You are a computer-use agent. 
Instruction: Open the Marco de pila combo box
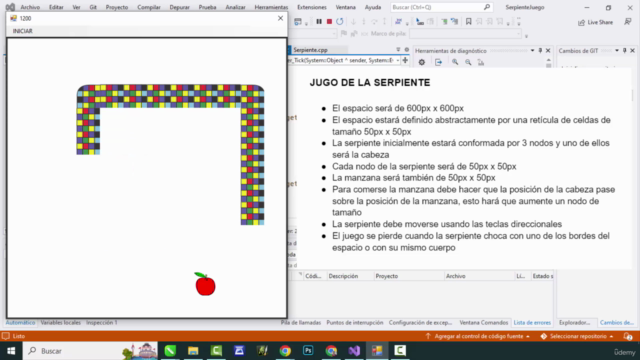tap(465, 34)
